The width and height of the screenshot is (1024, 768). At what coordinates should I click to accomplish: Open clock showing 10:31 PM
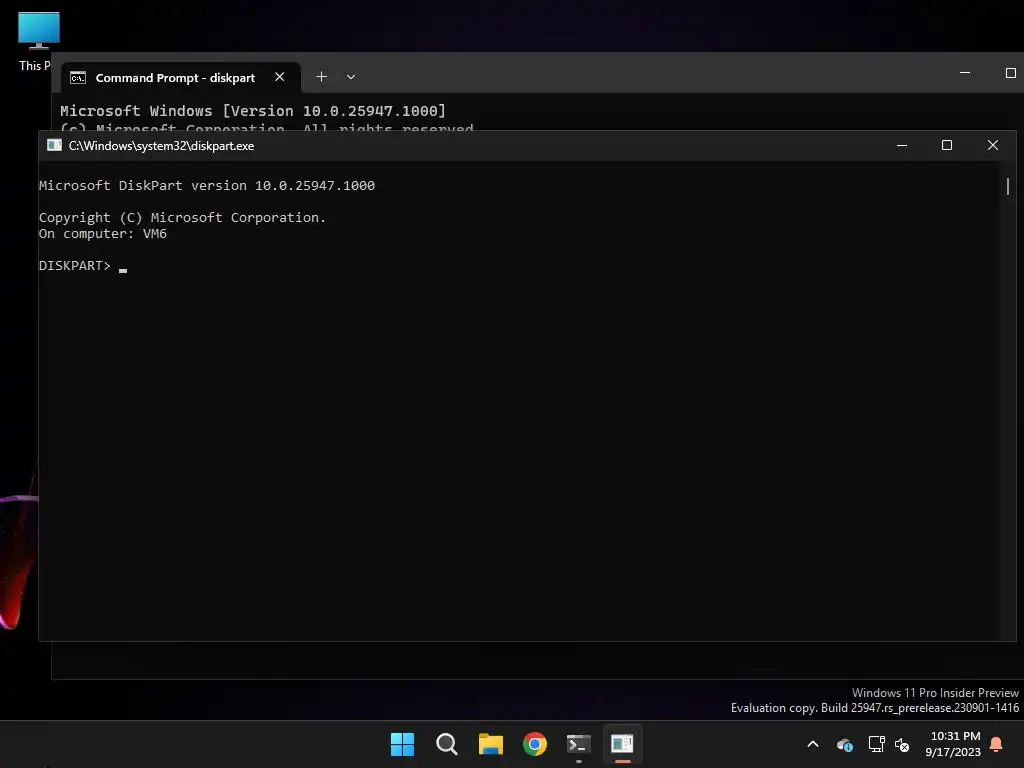point(953,744)
